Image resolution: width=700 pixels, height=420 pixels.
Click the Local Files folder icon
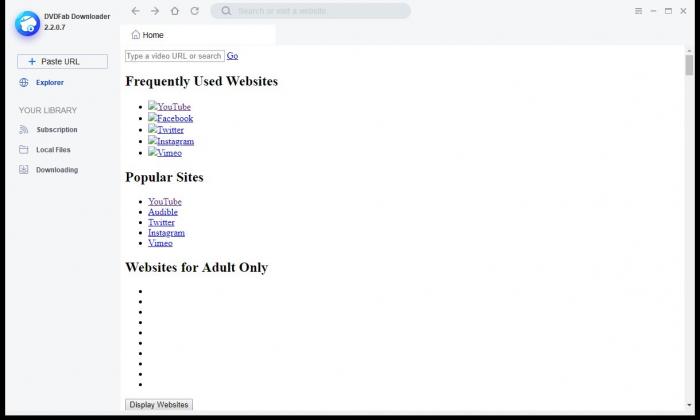[x=24, y=150]
